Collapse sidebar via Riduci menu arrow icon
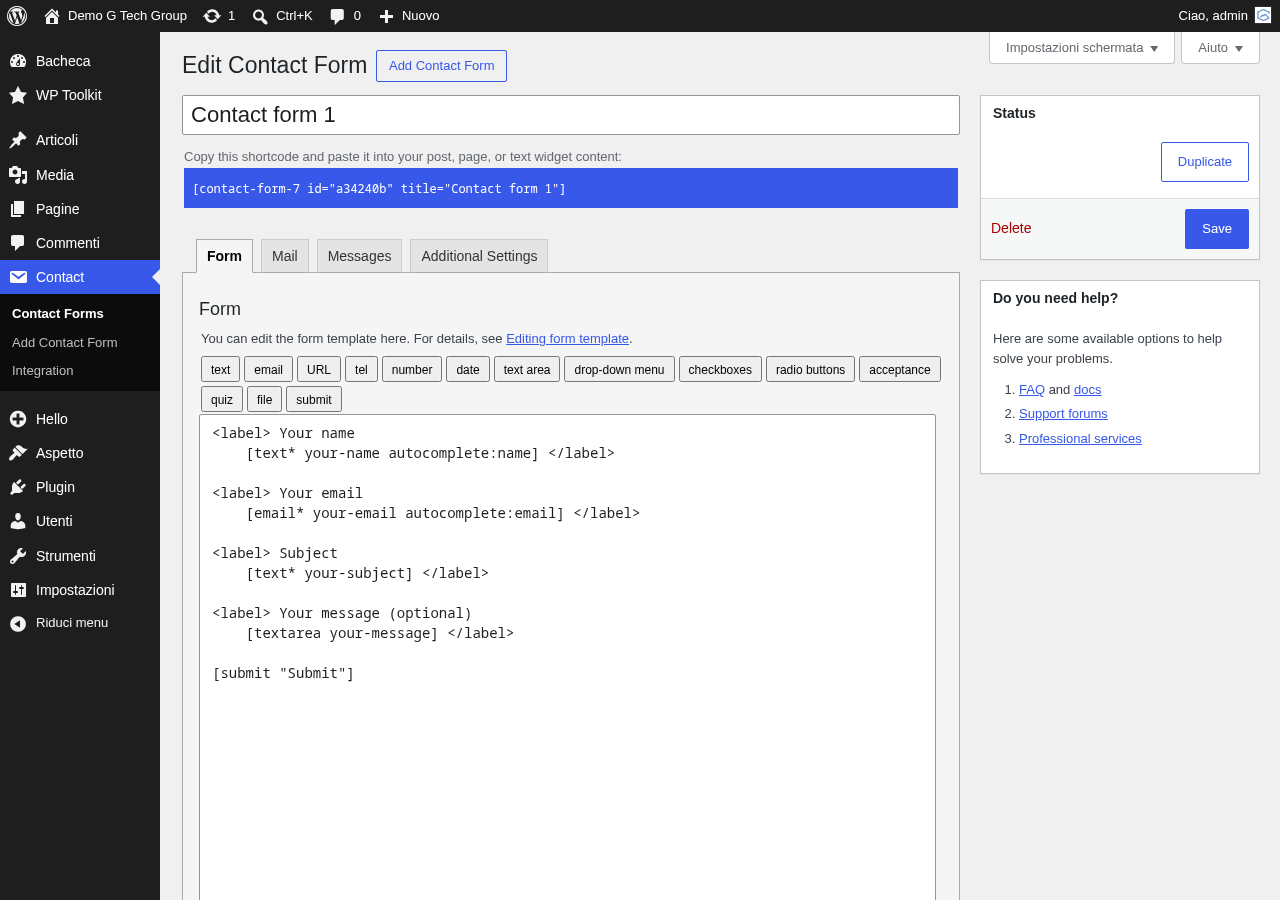 click(18, 623)
